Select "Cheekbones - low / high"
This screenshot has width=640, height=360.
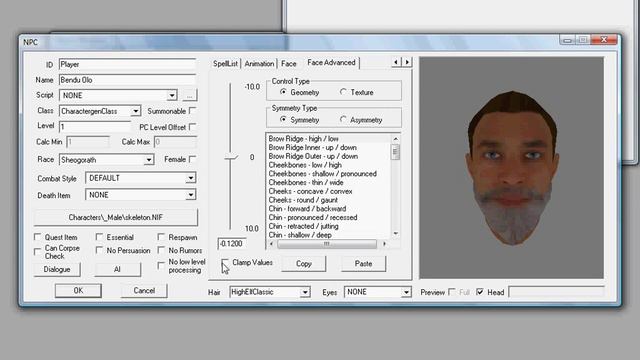tap(305, 165)
